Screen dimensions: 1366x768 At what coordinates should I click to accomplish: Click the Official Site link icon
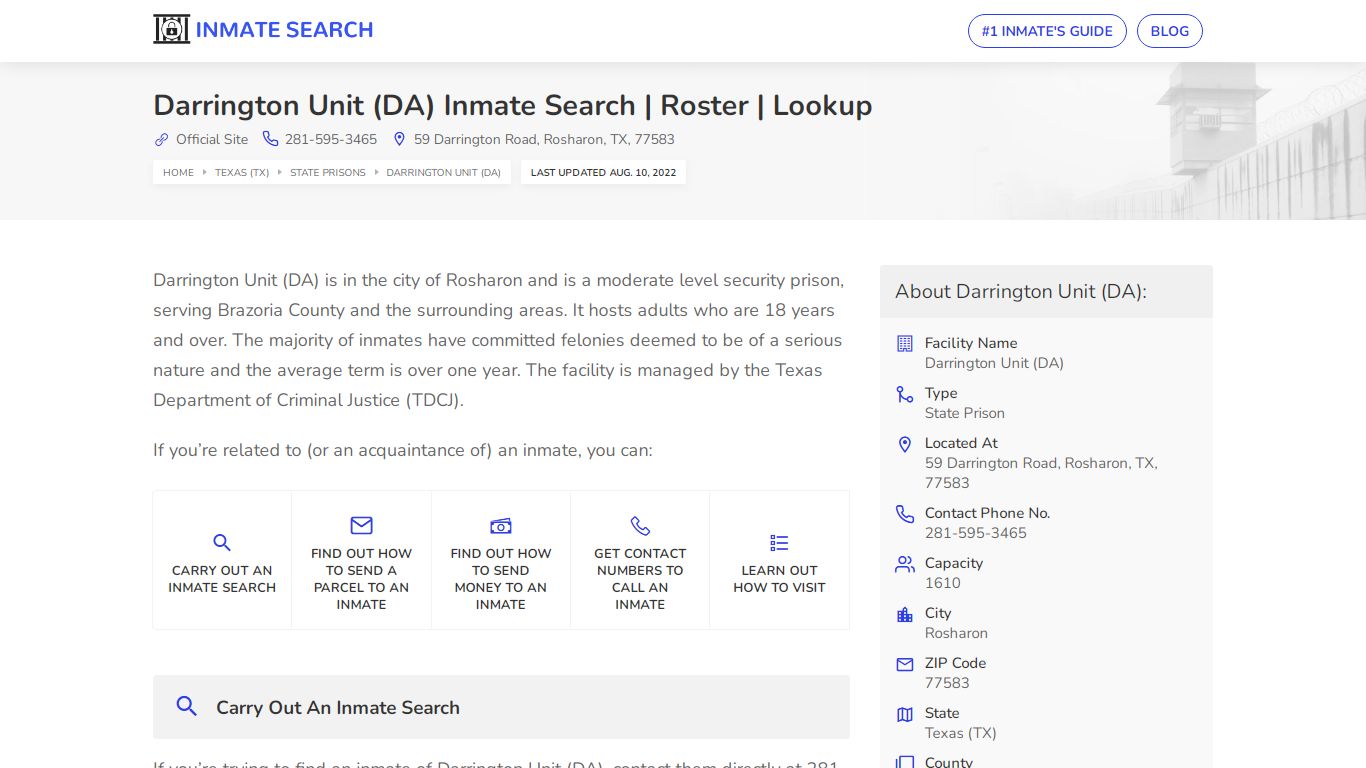coord(161,140)
